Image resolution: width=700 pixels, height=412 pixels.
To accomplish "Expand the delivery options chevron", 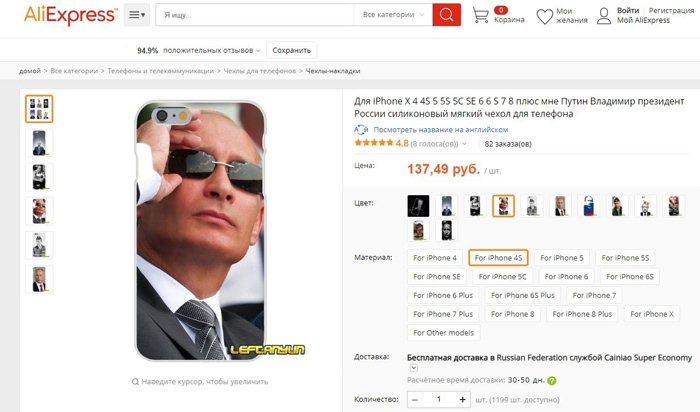I will [x=414, y=368].
